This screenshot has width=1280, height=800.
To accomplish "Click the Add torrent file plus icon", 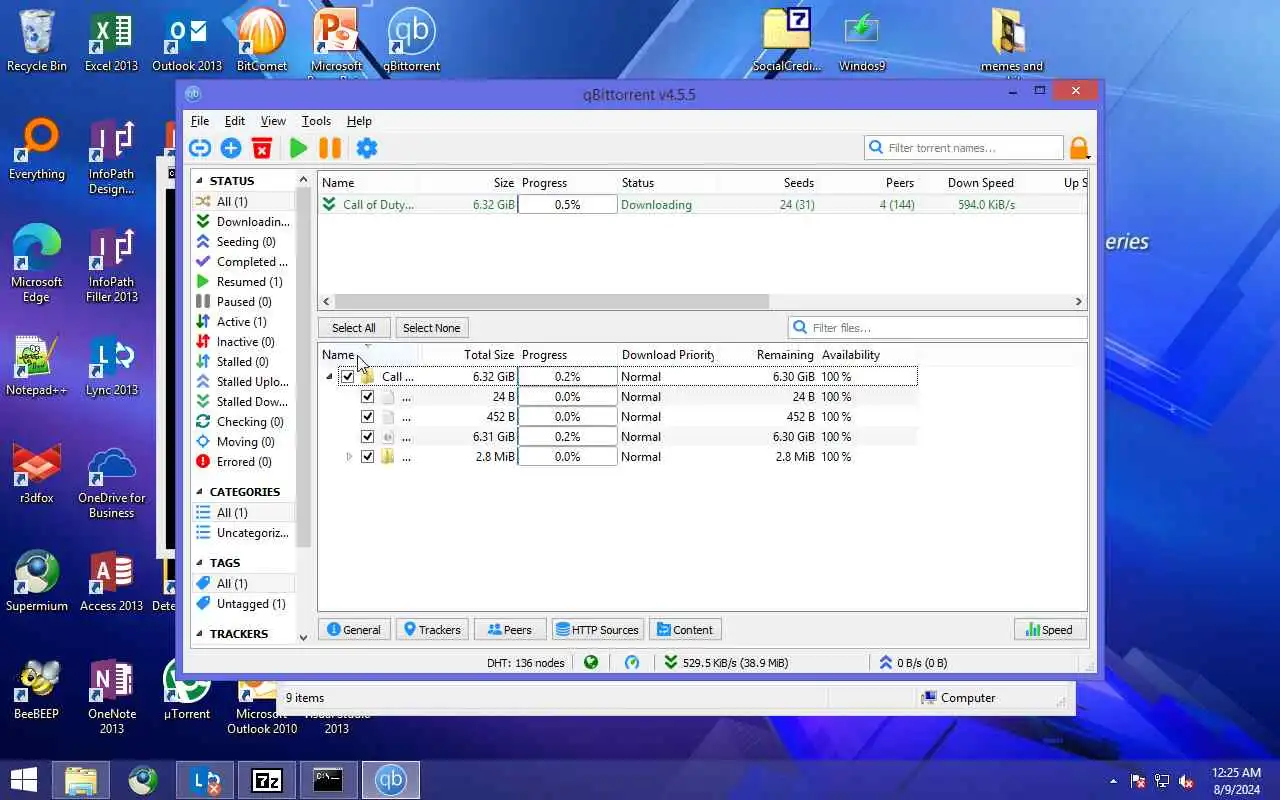I will tap(231, 148).
